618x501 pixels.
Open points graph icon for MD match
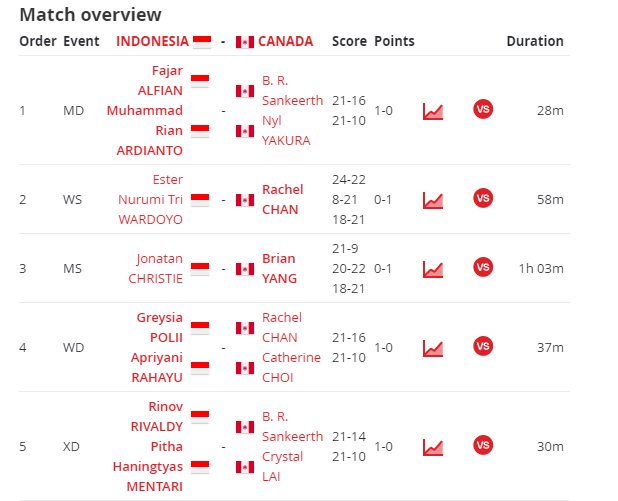point(433,111)
